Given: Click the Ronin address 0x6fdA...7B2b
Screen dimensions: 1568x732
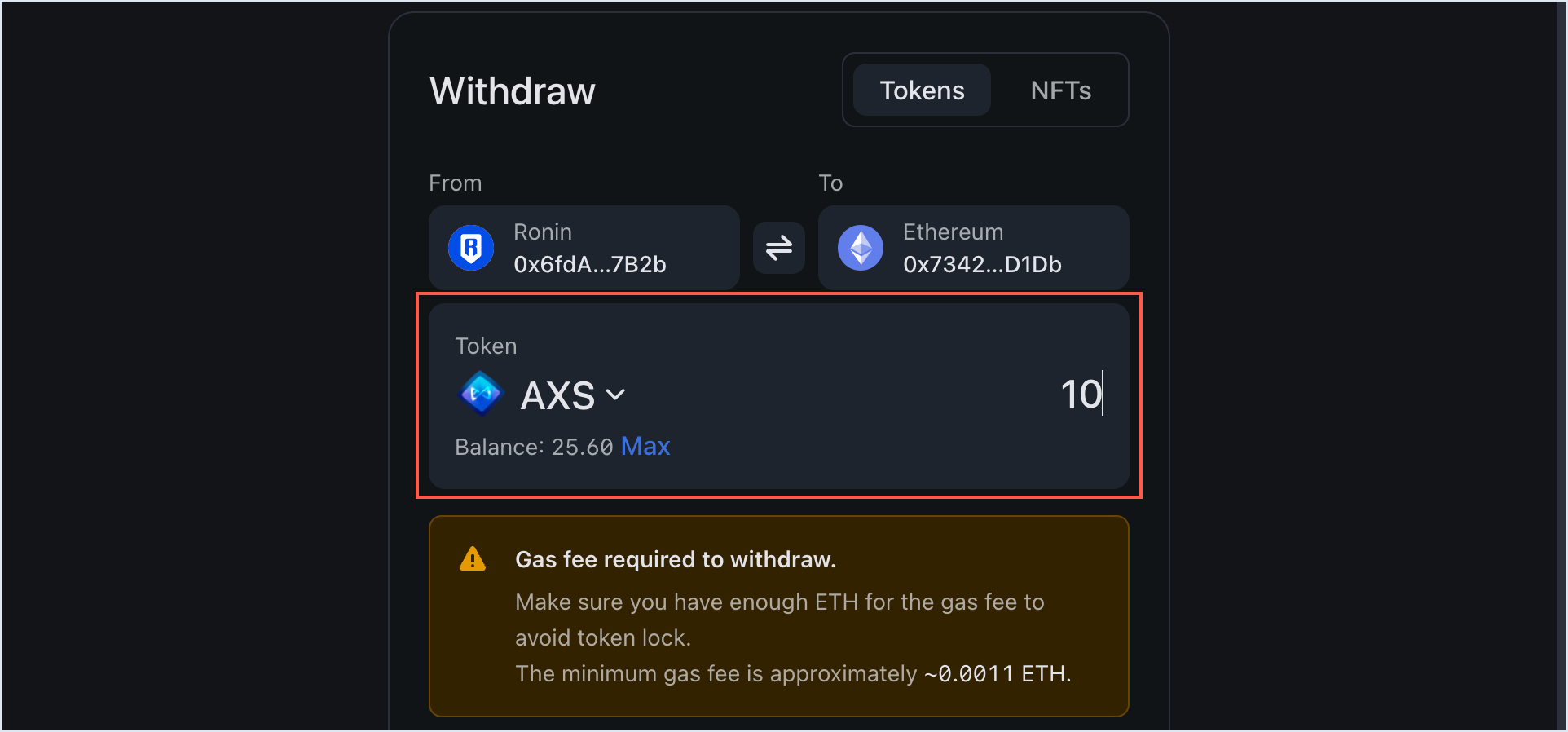Looking at the screenshot, I should click(590, 264).
